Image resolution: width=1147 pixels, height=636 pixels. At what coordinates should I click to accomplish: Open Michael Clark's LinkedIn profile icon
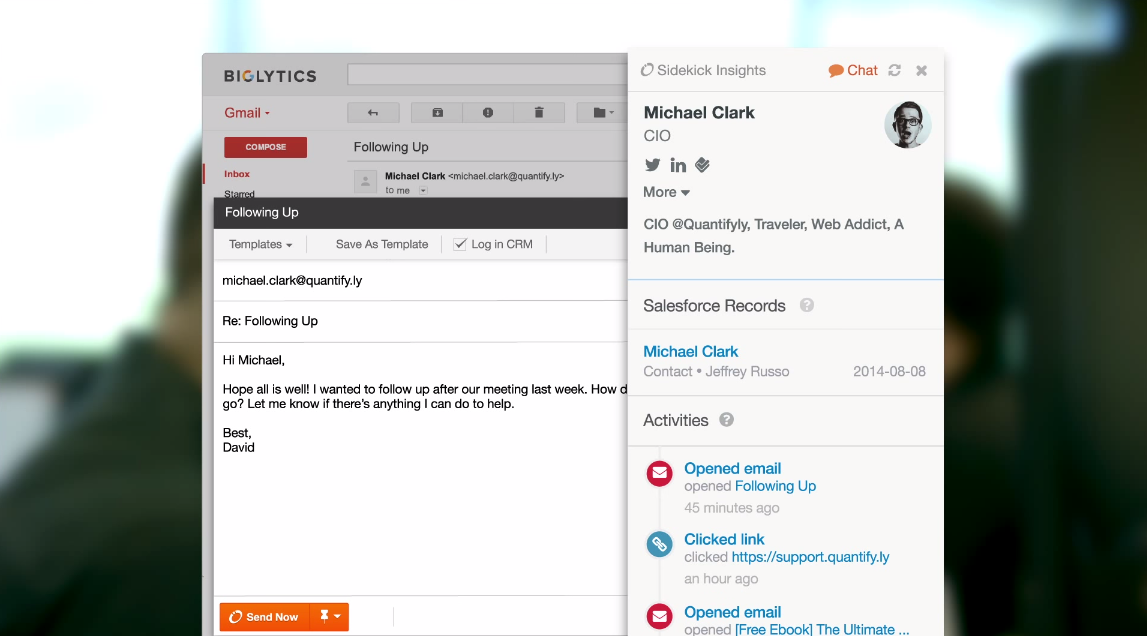pos(678,165)
